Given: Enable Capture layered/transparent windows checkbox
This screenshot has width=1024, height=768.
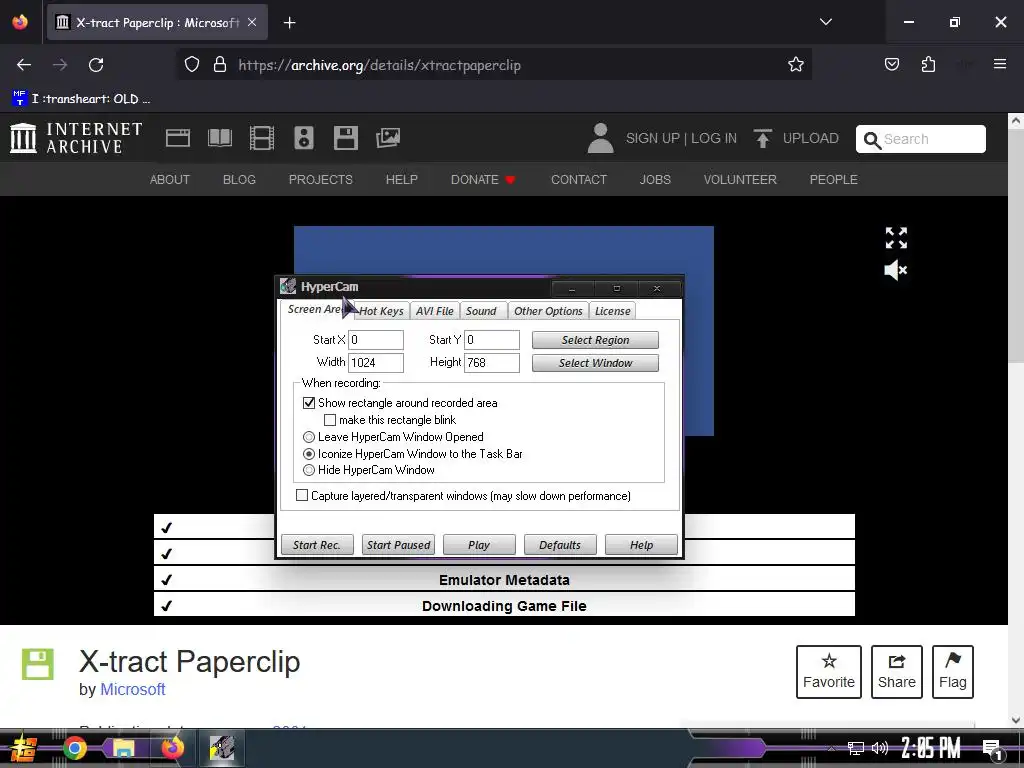Looking at the screenshot, I should click(x=302, y=496).
